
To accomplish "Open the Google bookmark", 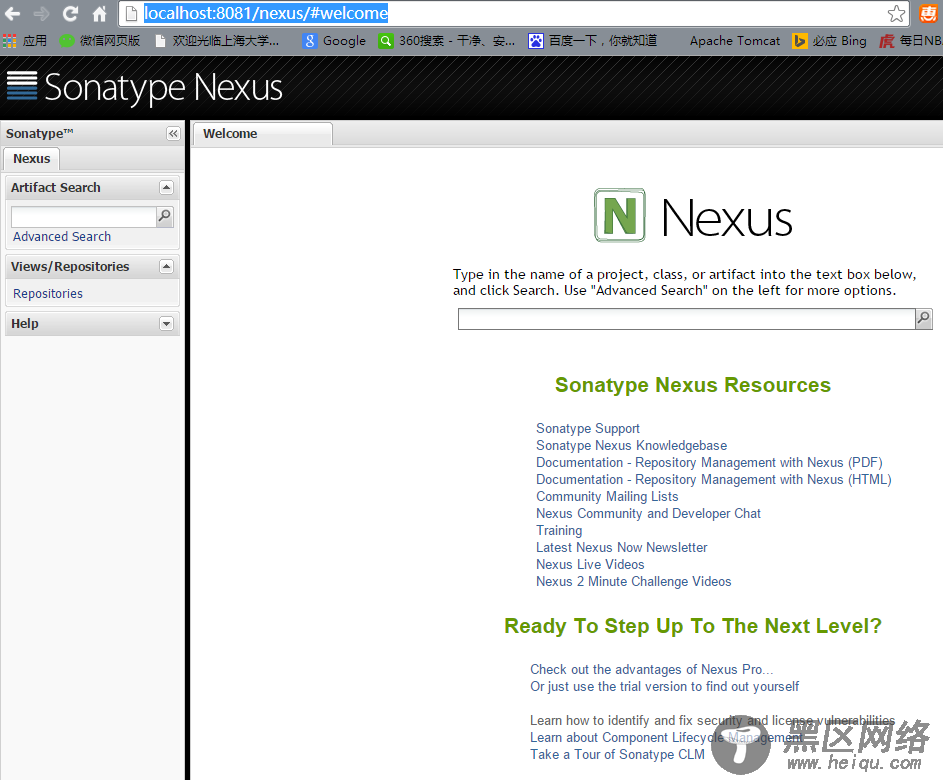I will (x=334, y=41).
